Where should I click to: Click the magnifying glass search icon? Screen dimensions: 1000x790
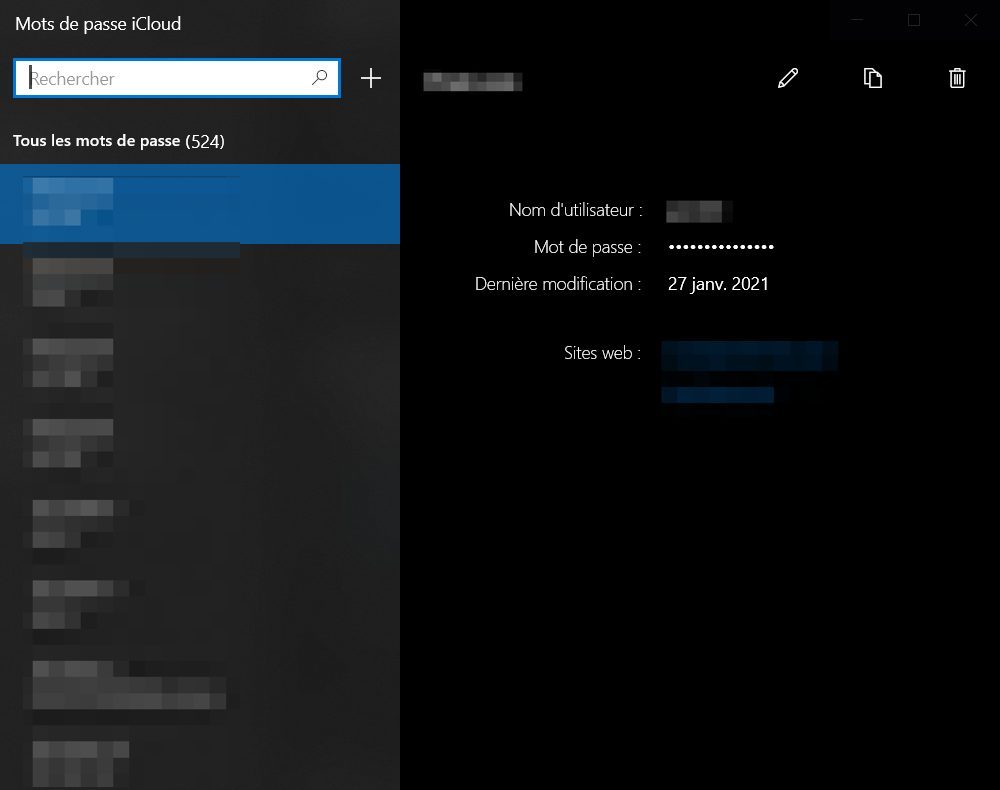point(320,77)
